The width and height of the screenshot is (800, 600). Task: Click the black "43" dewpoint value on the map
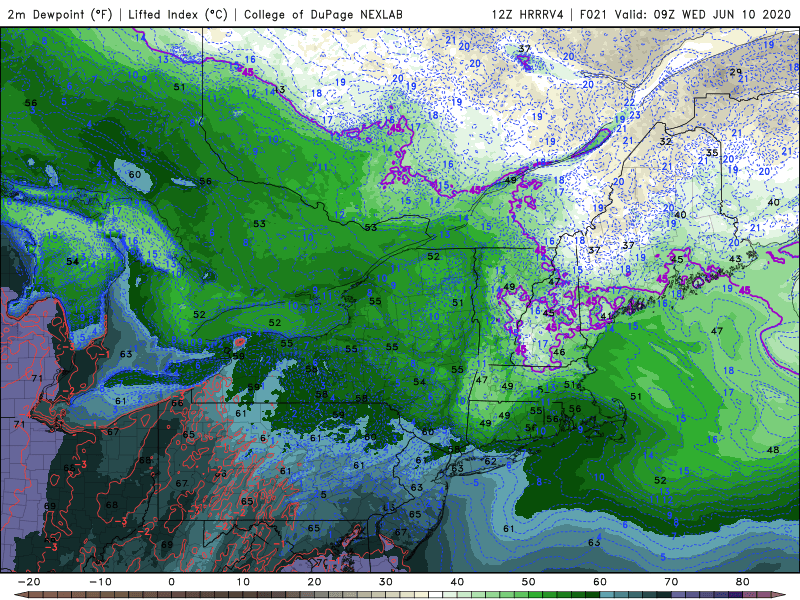point(735,259)
